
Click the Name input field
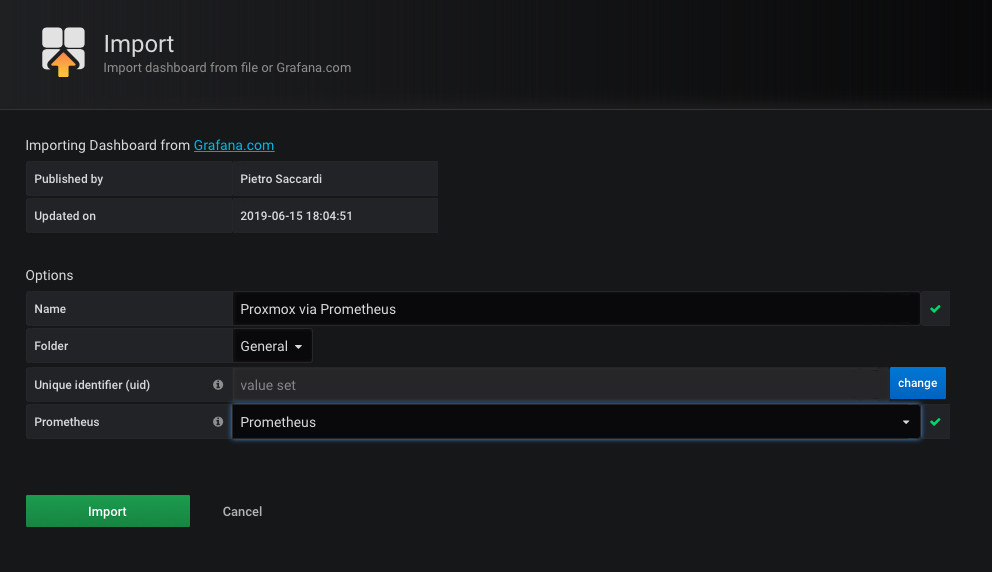pos(576,309)
